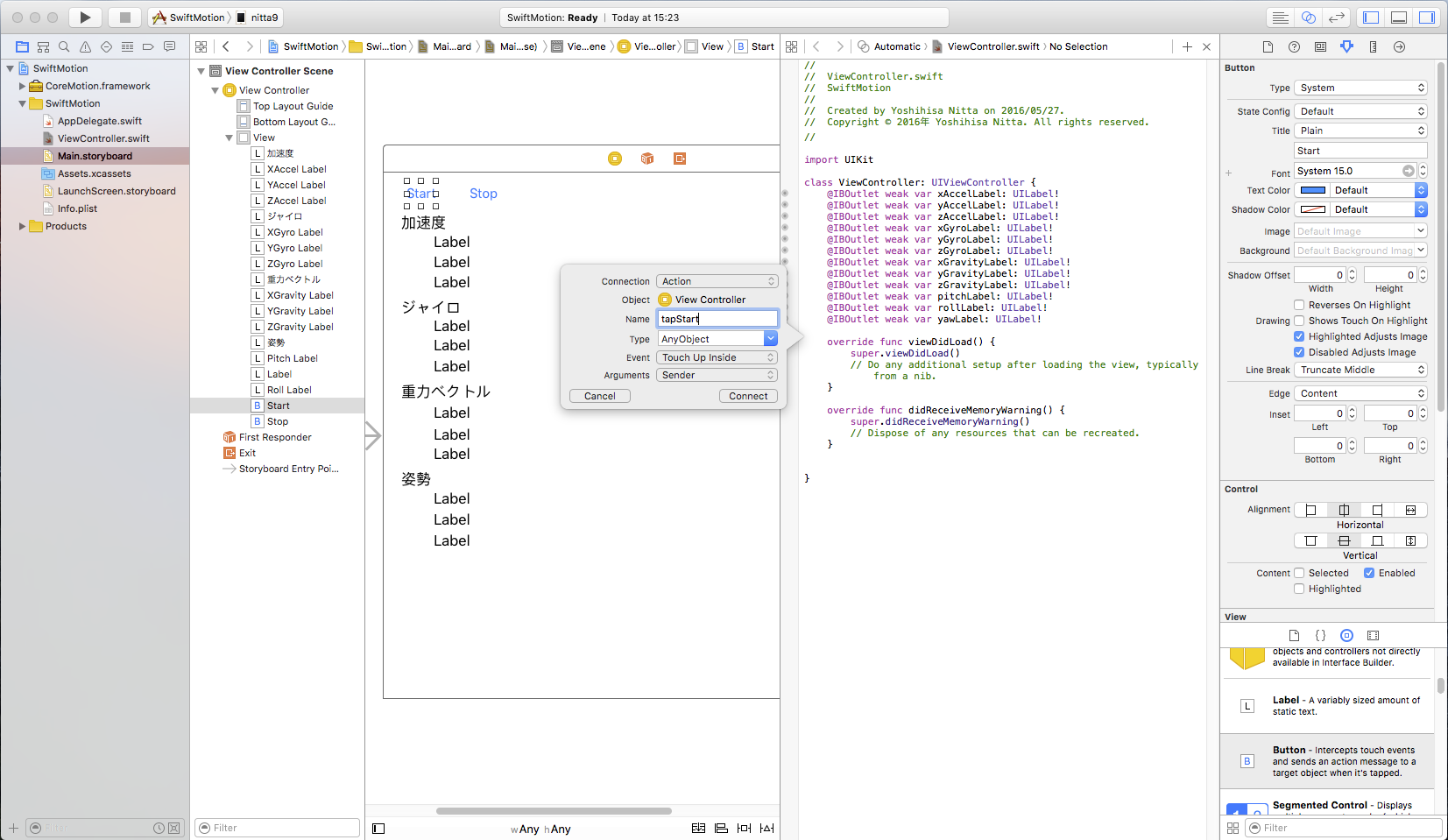The width and height of the screenshot is (1448, 840).
Task: Uncheck Highlighted Adjusts Image
Action: 1299,336
